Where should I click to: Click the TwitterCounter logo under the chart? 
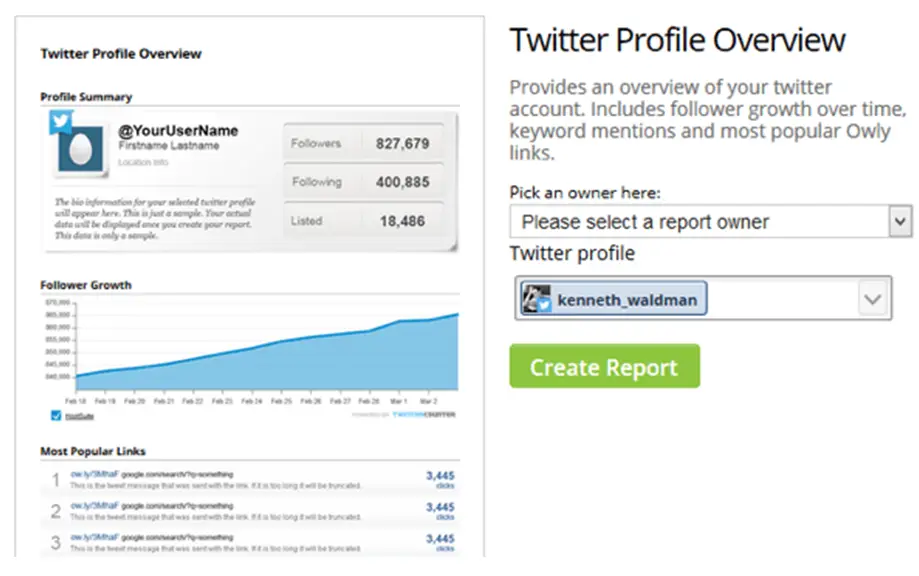tap(423, 415)
